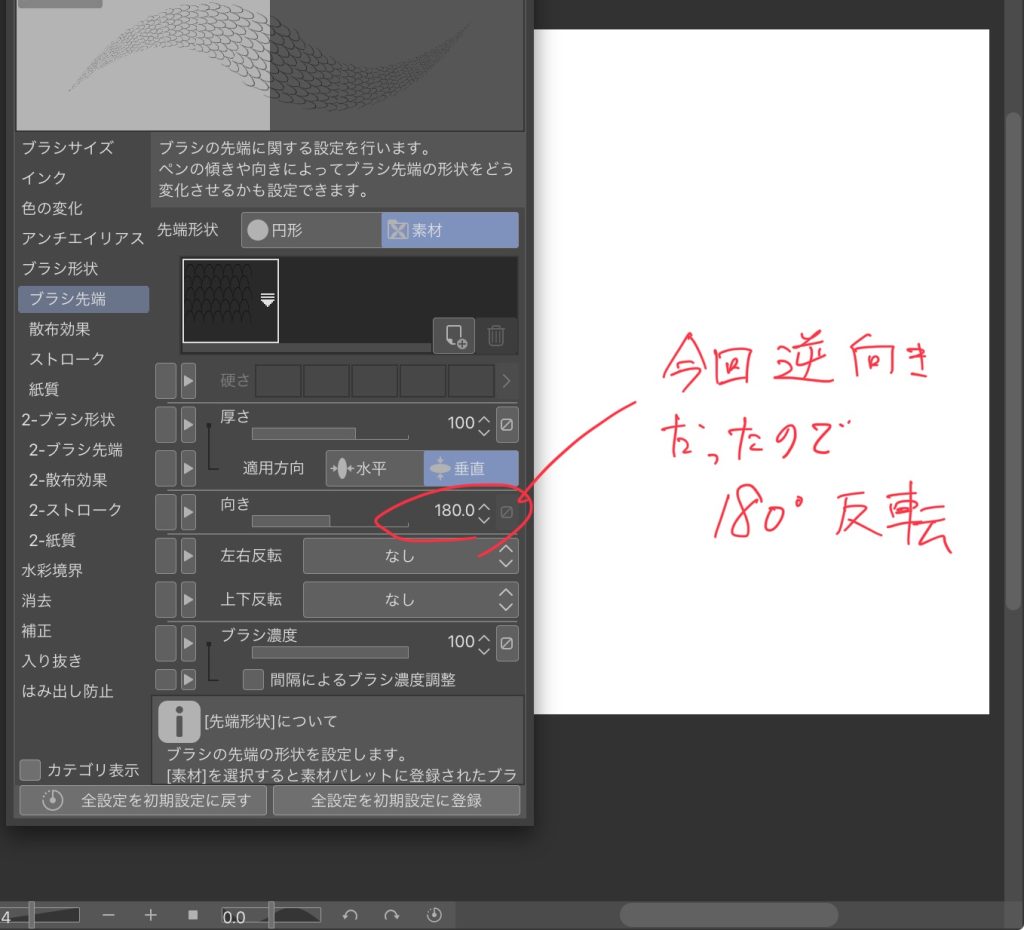Open the ブラシ濃度 dynamics settings icon
This screenshot has height=930, width=1024.
pos(506,642)
